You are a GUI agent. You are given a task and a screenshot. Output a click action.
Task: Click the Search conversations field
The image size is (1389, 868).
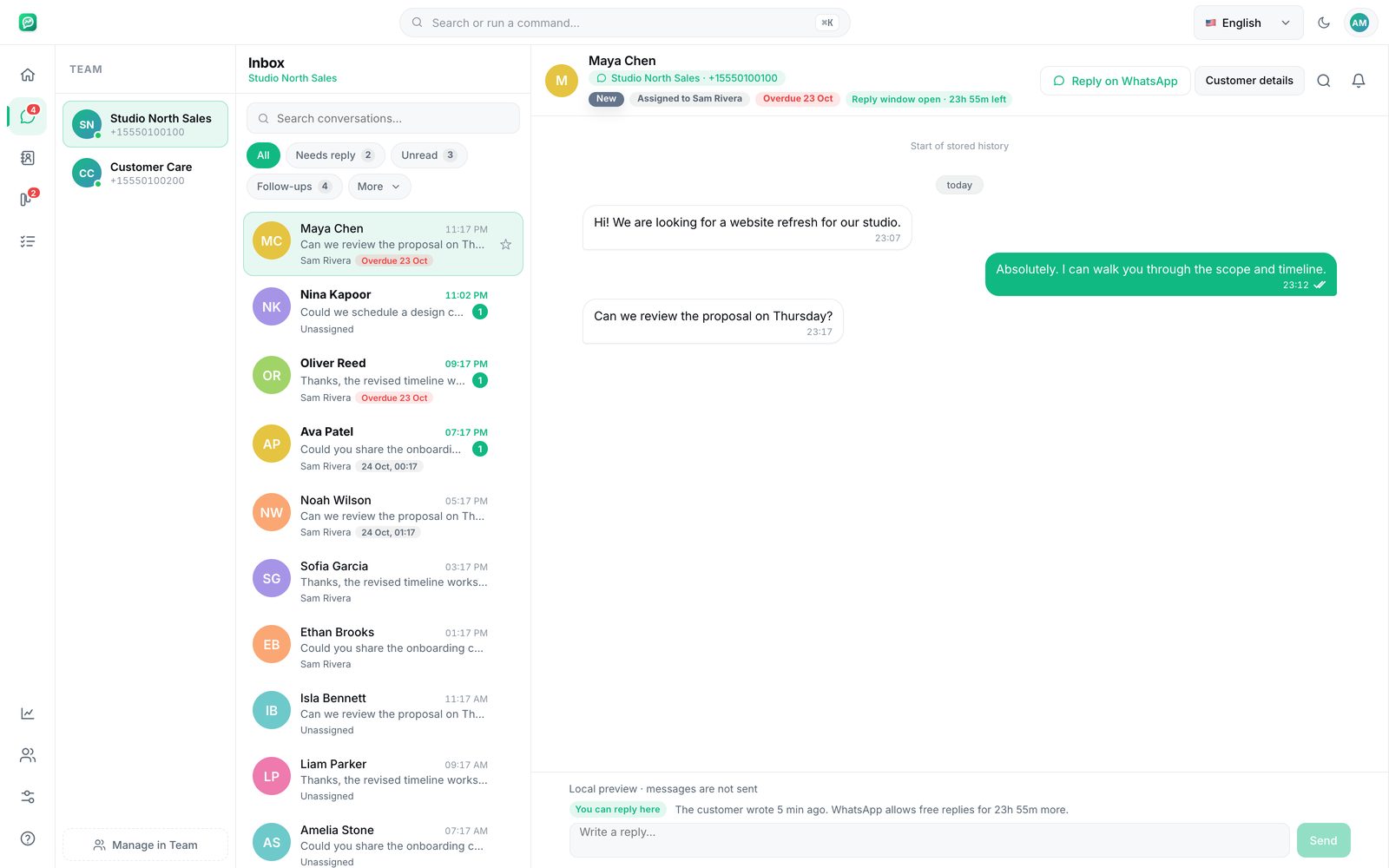pyautogui.click(x=383, y=118)
